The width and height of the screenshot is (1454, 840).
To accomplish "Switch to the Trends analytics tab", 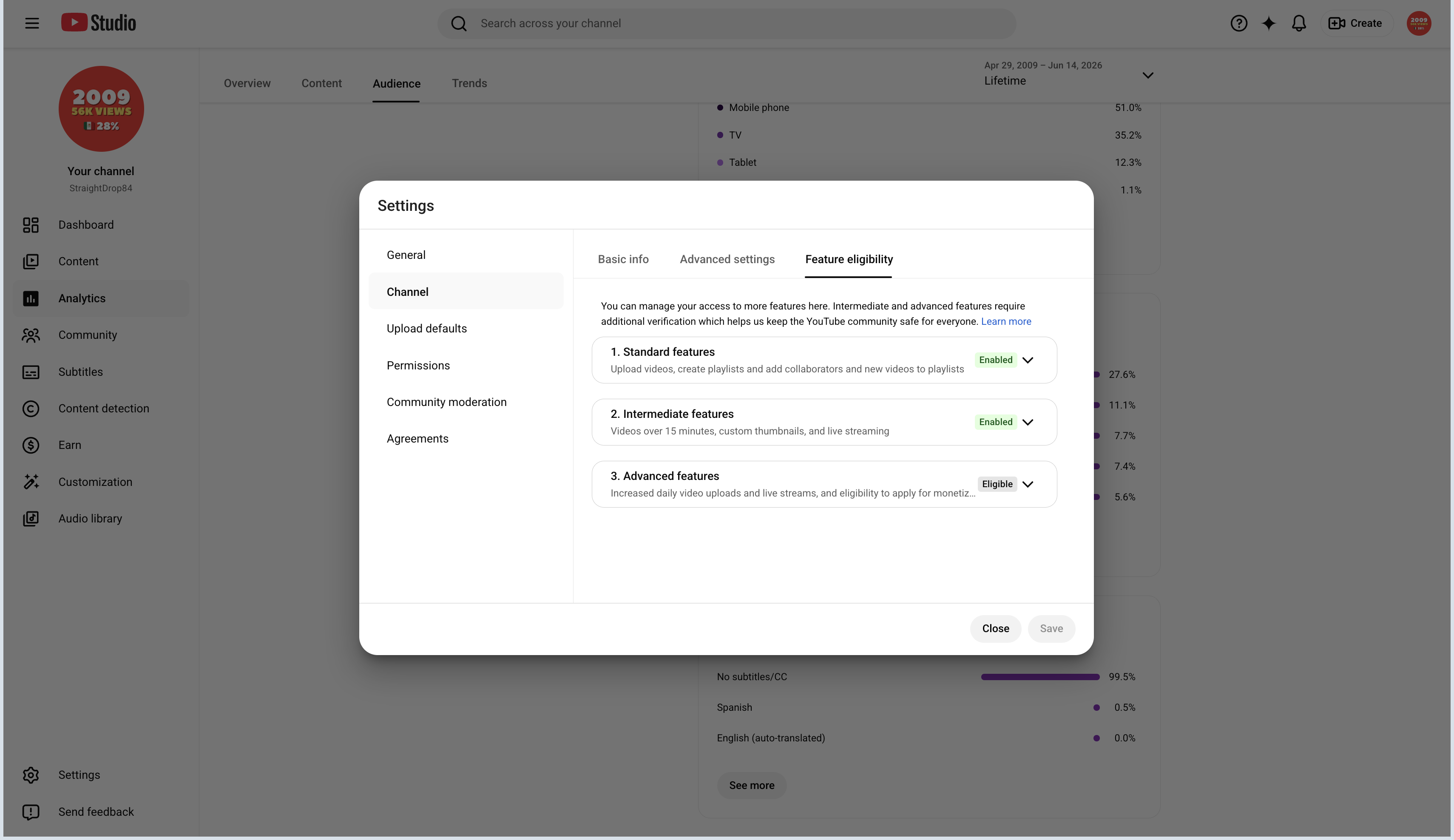I will coord(469,84).
